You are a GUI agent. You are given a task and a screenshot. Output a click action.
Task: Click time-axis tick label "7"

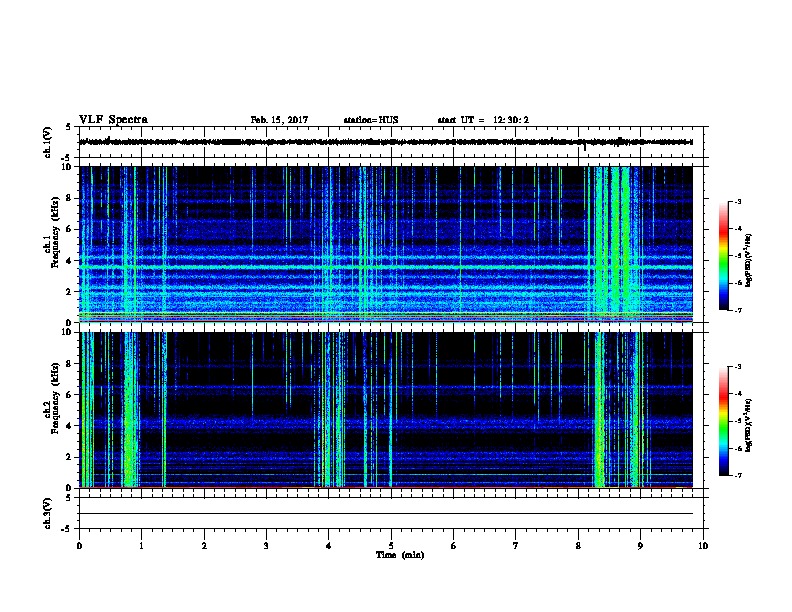(516, 546)
